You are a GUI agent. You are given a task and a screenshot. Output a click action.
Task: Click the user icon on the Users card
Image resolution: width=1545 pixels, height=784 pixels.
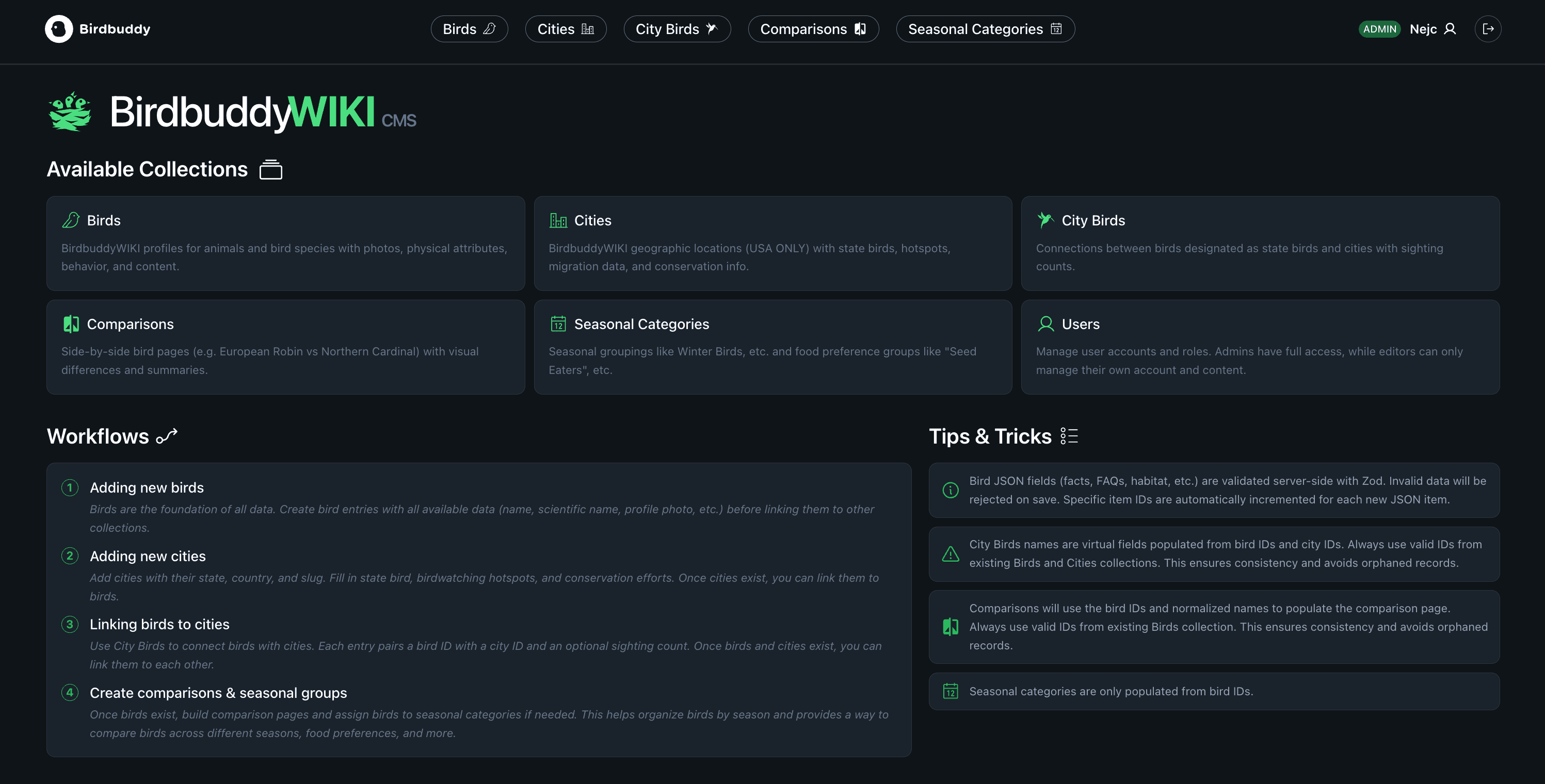[x=1045, y=324]
